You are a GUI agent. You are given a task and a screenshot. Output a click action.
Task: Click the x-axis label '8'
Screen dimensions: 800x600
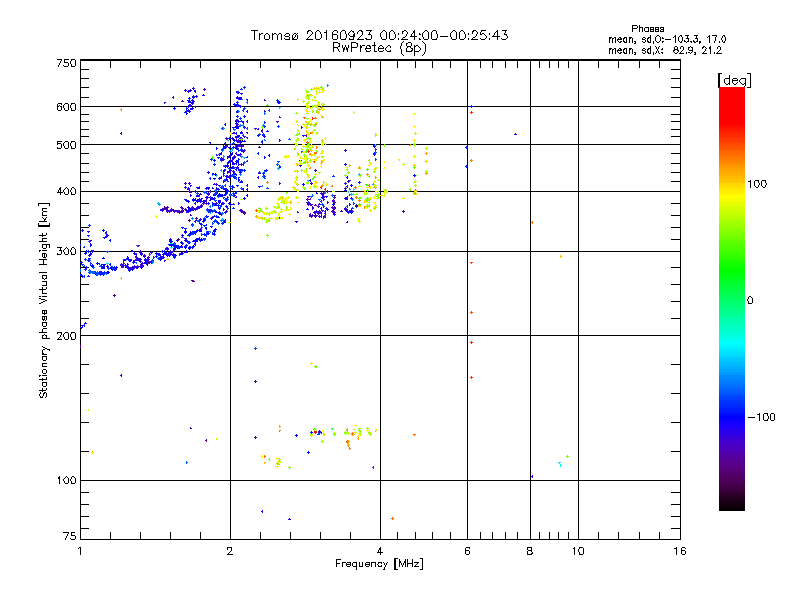tap(530, 551)
